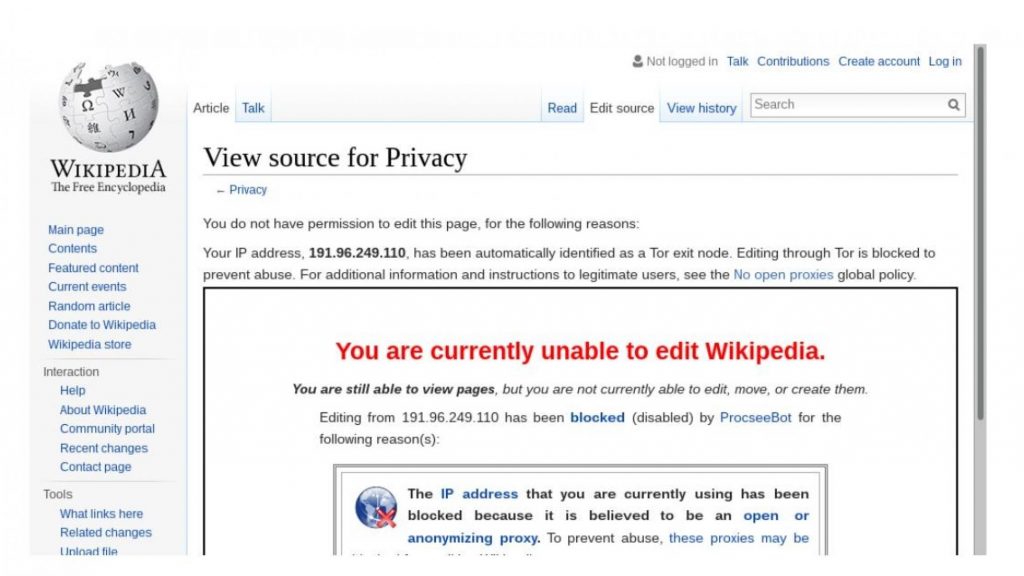The image size is (1024, 576).
Task: Open the View history tab
Action: [700, 108]
